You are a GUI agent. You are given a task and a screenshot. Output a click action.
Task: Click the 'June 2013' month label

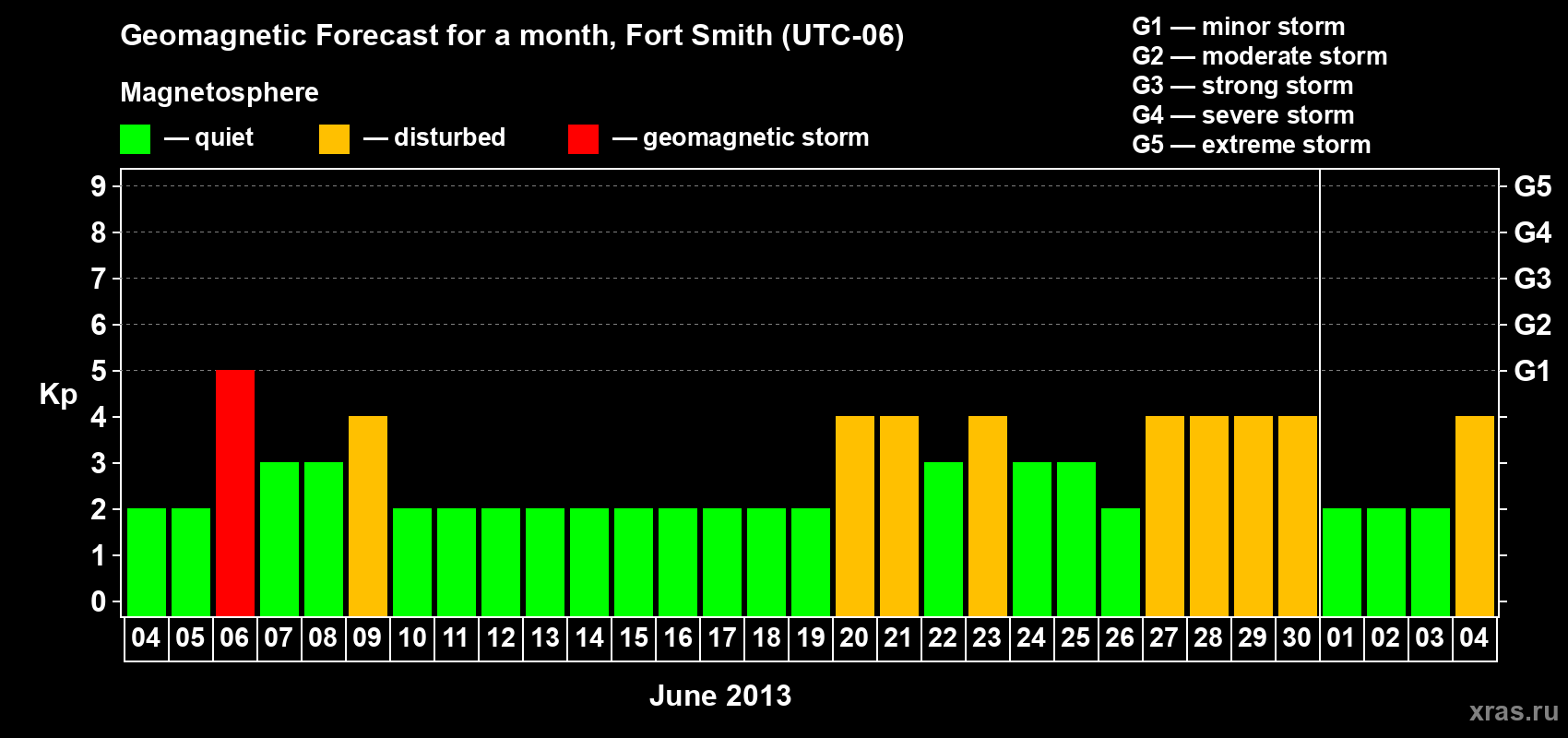click(x=720, y=696)
